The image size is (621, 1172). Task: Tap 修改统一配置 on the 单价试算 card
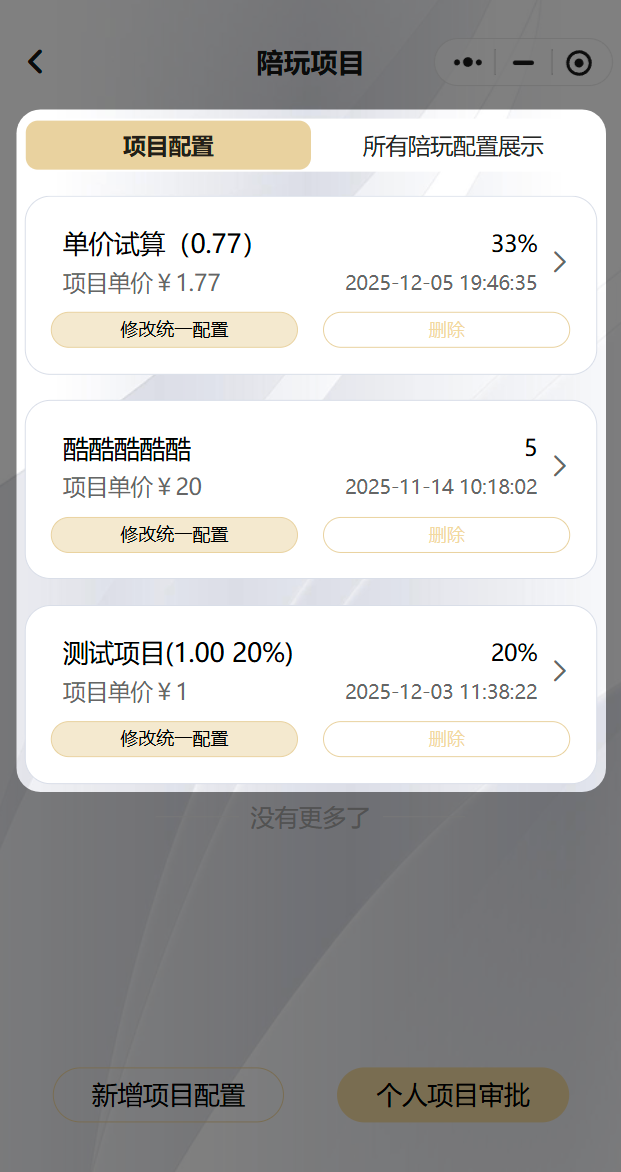pos(174,329)
